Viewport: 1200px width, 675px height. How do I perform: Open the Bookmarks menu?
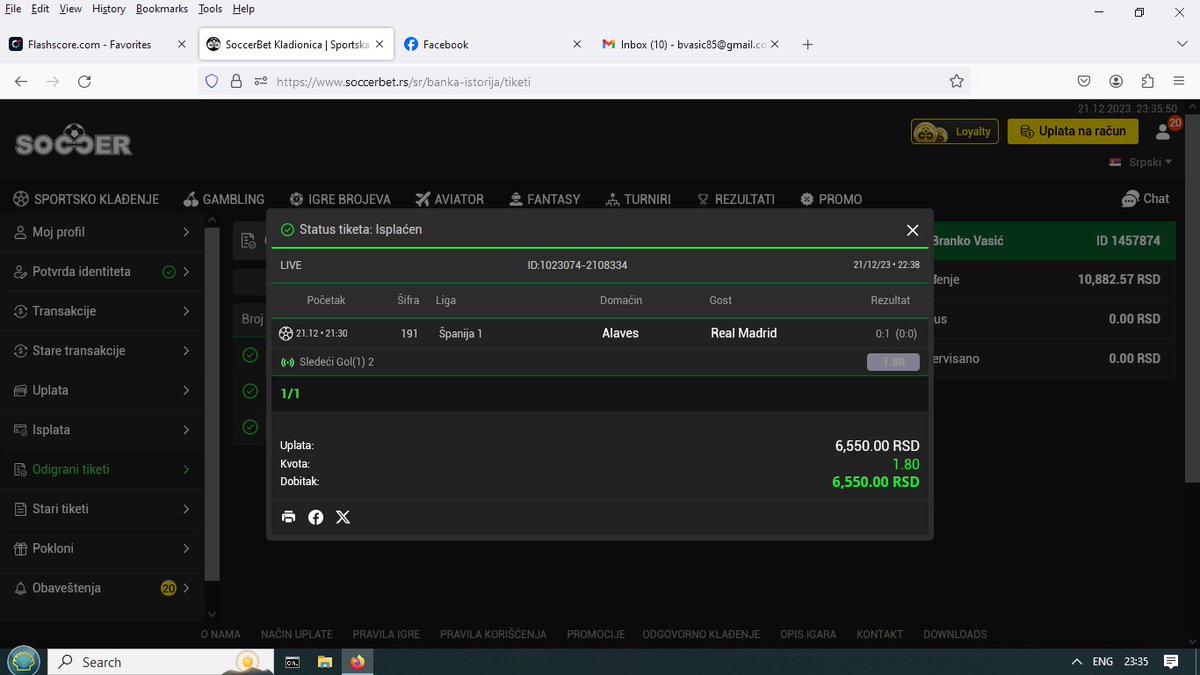(161, 9)
